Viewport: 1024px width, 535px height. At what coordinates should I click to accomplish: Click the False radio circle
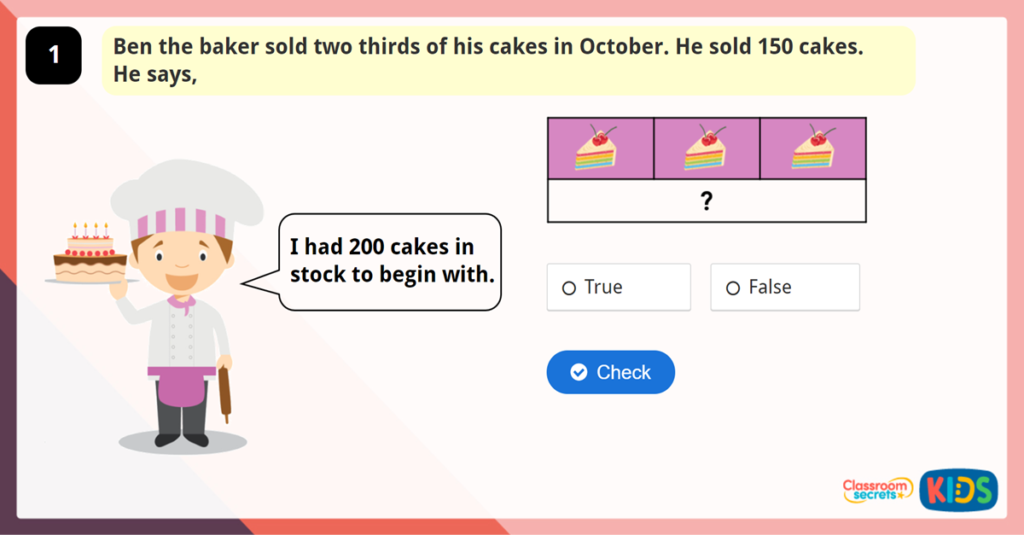pyautogui.click(x=733, y=288)
